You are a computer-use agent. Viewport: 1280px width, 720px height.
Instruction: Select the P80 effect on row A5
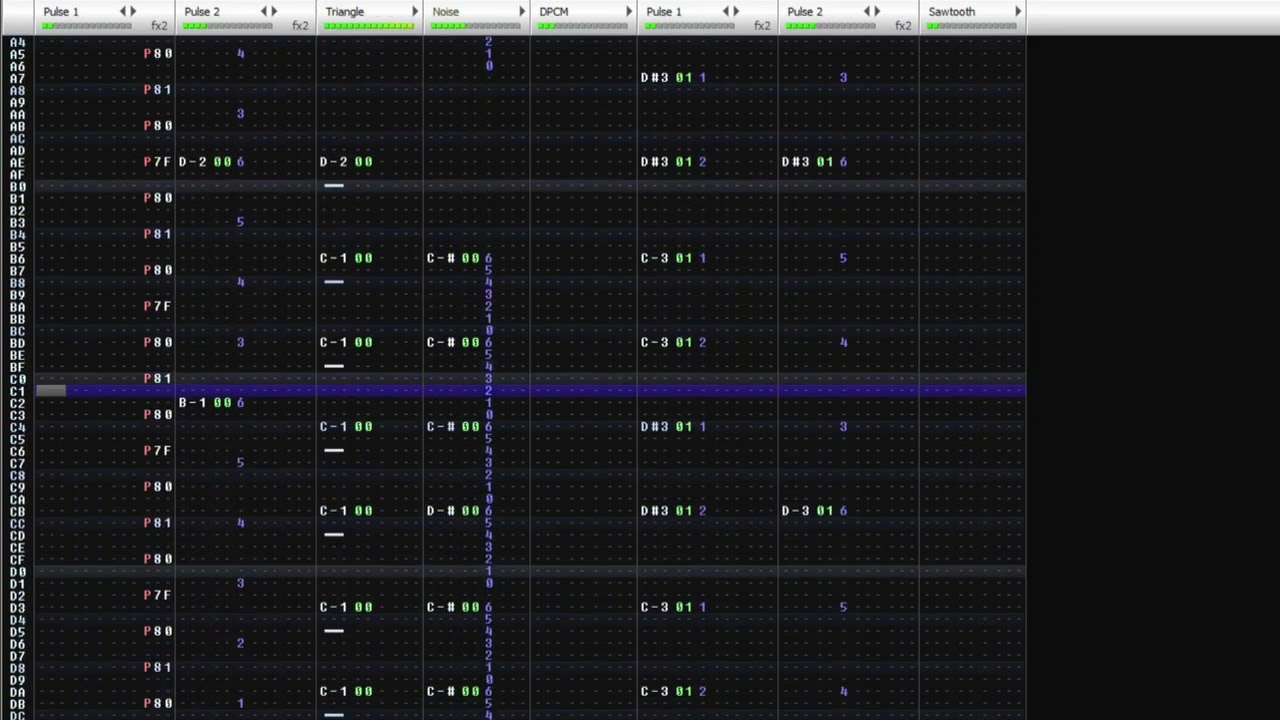(157, 53)
